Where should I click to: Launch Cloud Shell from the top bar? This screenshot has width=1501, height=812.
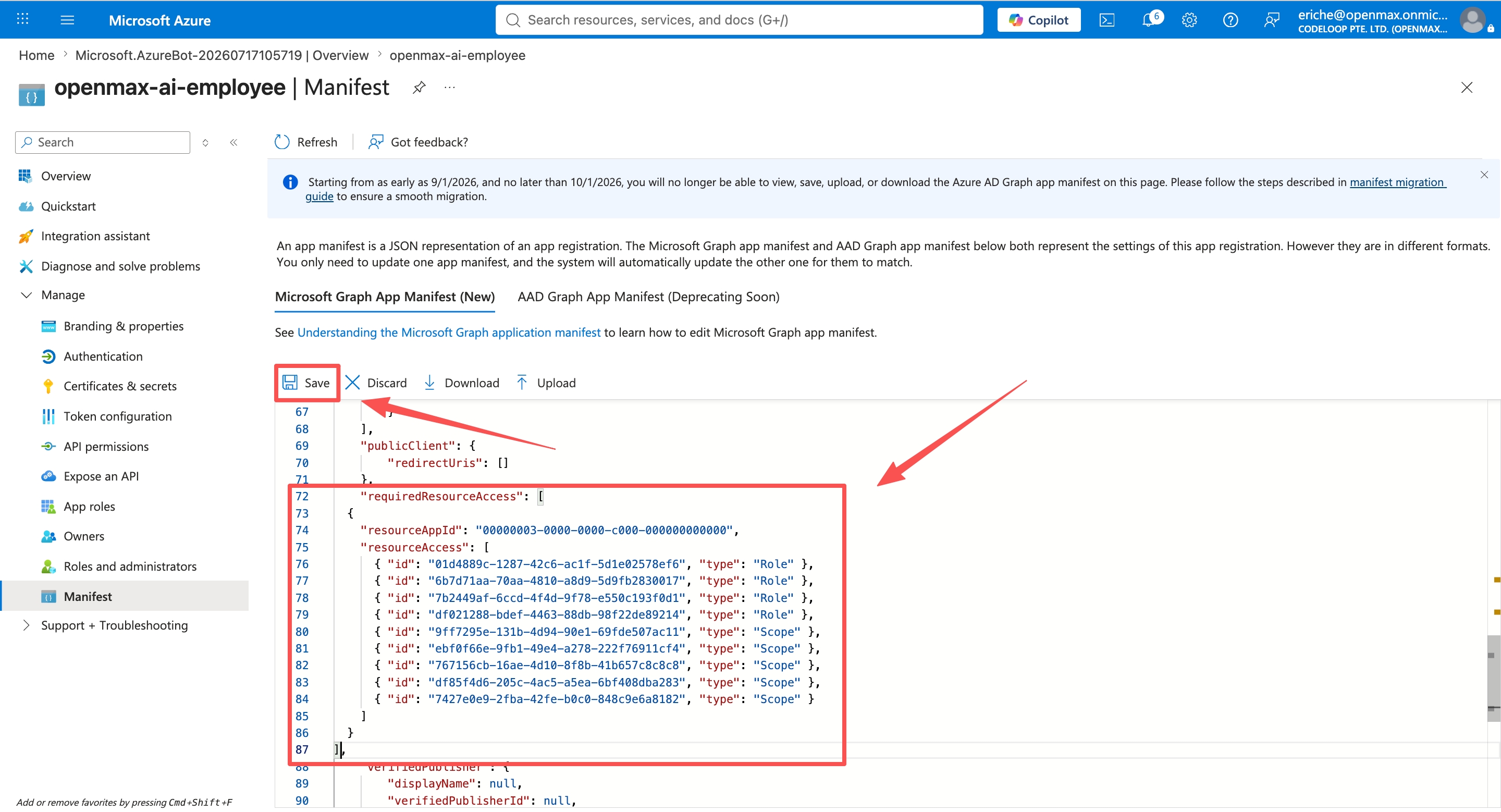click(1106, 20)
